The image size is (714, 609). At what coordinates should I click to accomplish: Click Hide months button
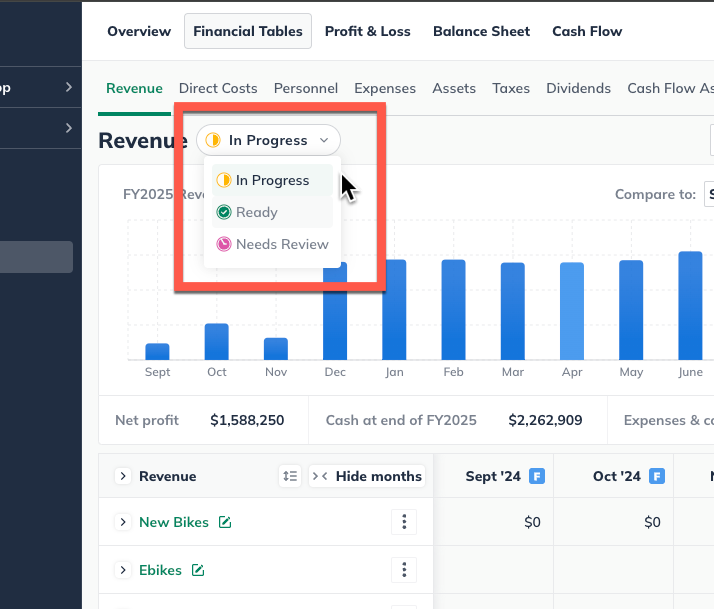[367, 476]
